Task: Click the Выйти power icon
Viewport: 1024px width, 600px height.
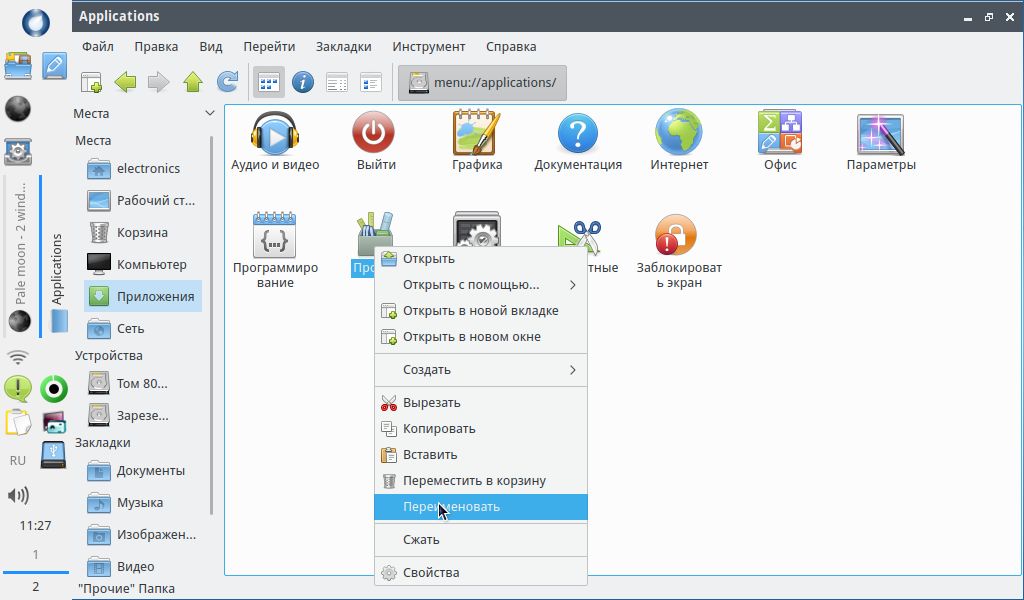Action: point(374,133)
